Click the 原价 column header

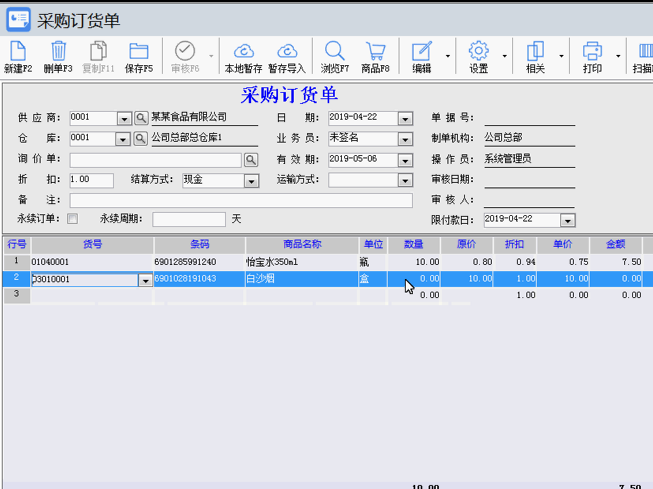[x=466, y=245]
